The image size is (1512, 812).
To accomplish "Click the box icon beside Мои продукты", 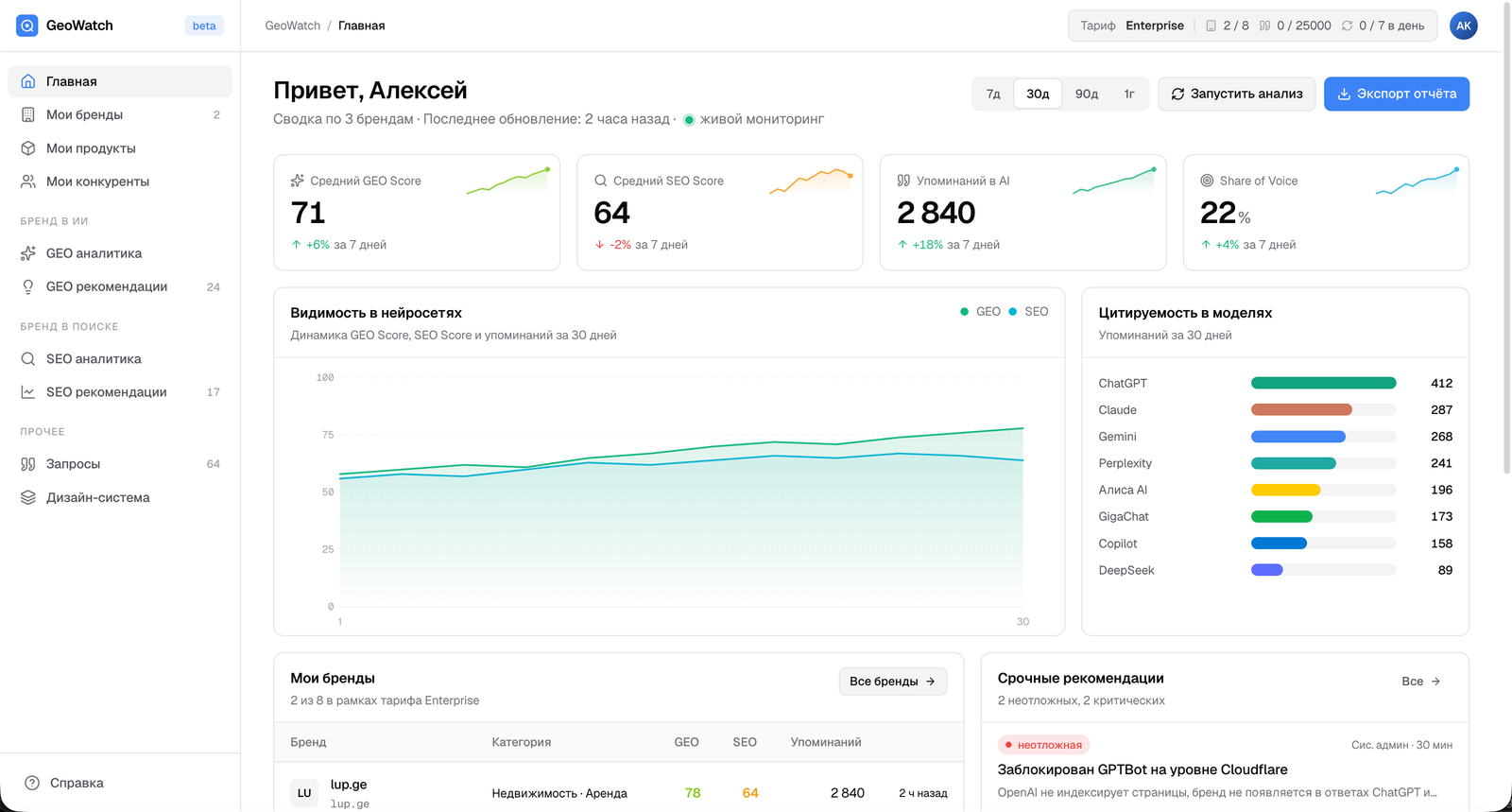I will click(x=28, y=148).
